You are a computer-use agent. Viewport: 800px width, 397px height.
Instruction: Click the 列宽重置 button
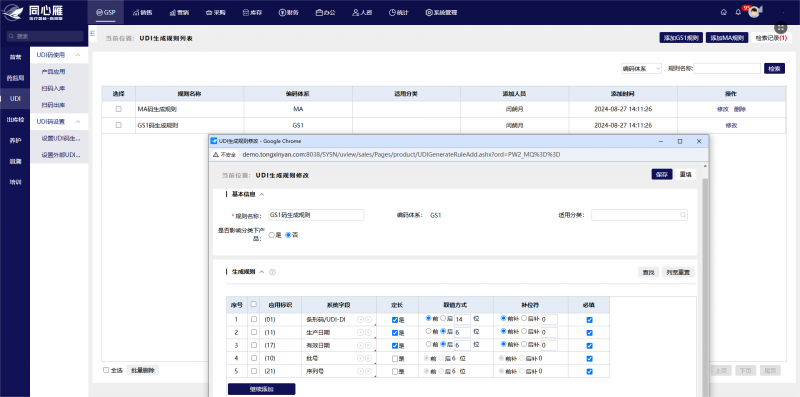(x=679, y=272)
